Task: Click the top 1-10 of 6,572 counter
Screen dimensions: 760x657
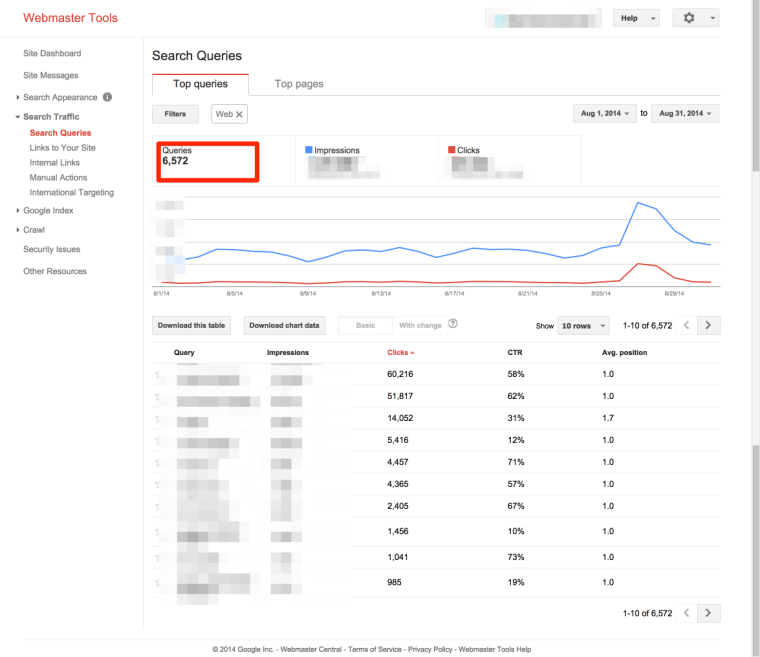Action: click(x=648, y=326)
